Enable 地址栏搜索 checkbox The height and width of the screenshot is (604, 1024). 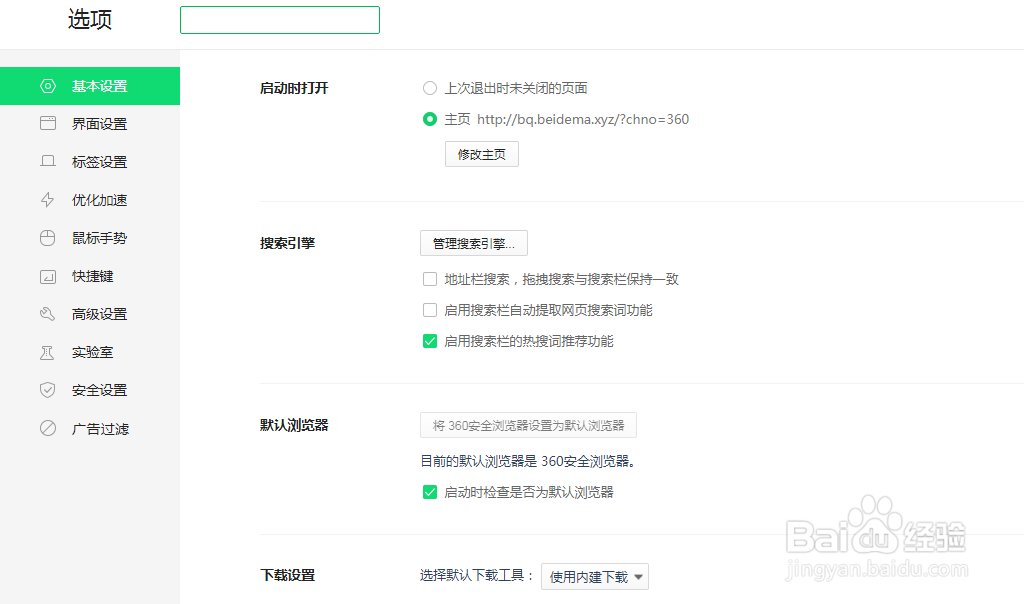pyautogui.click(x=430, y=279)
